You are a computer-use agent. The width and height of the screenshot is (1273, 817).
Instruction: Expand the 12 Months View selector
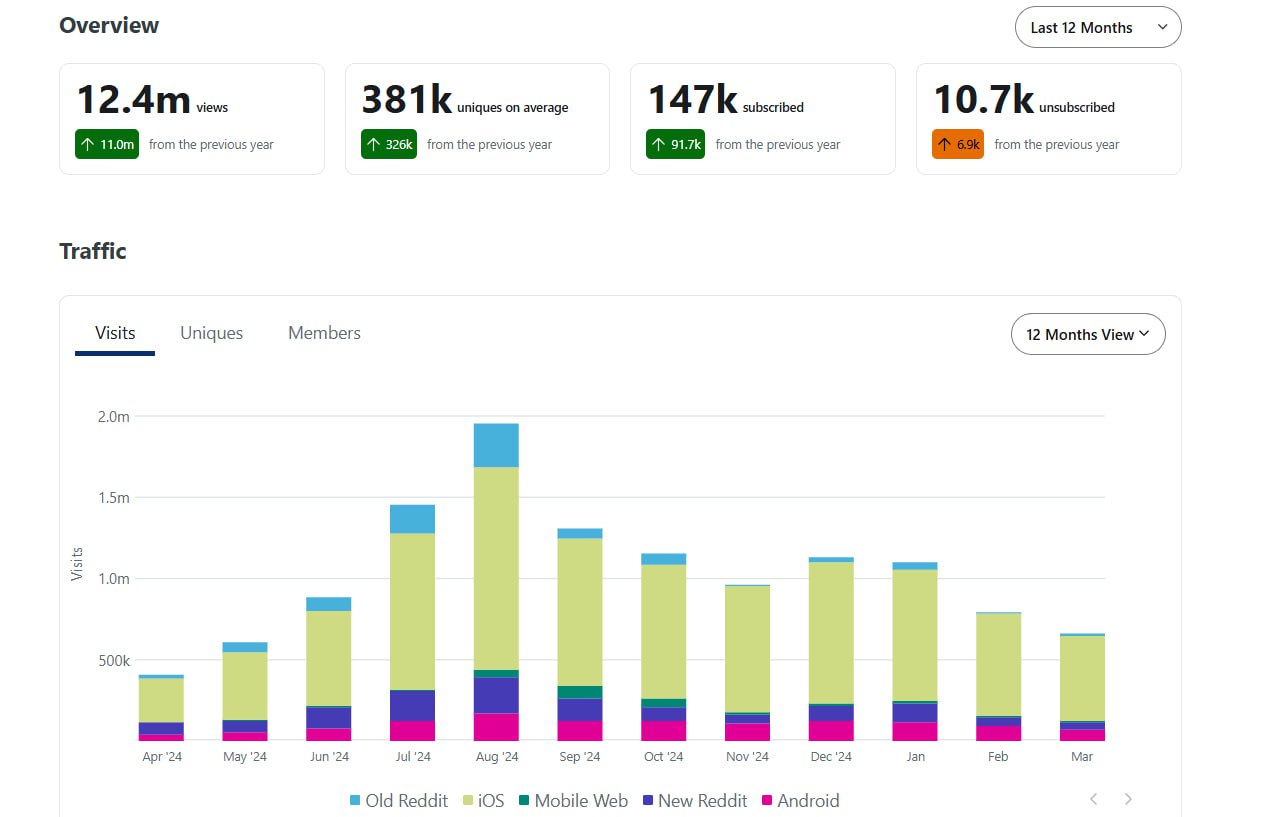coord(1088,334)
